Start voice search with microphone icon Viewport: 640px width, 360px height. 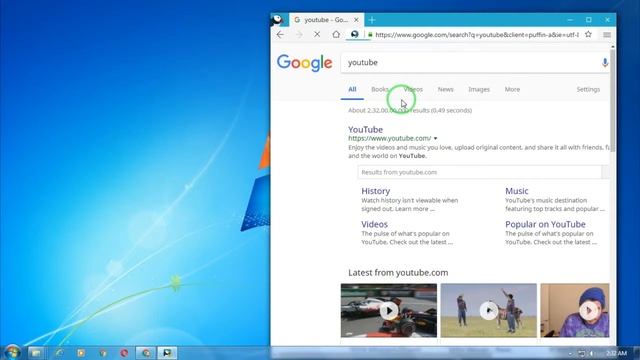605,62
